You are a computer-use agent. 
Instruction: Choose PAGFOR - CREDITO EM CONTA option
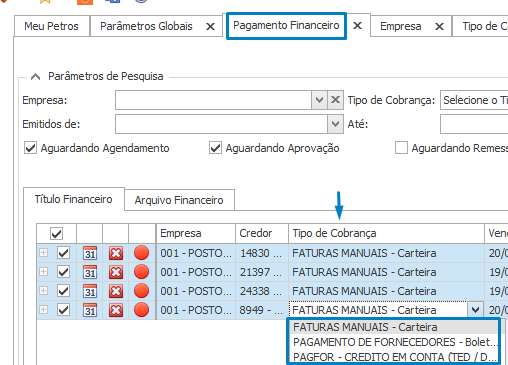click(x=394, y=357)
